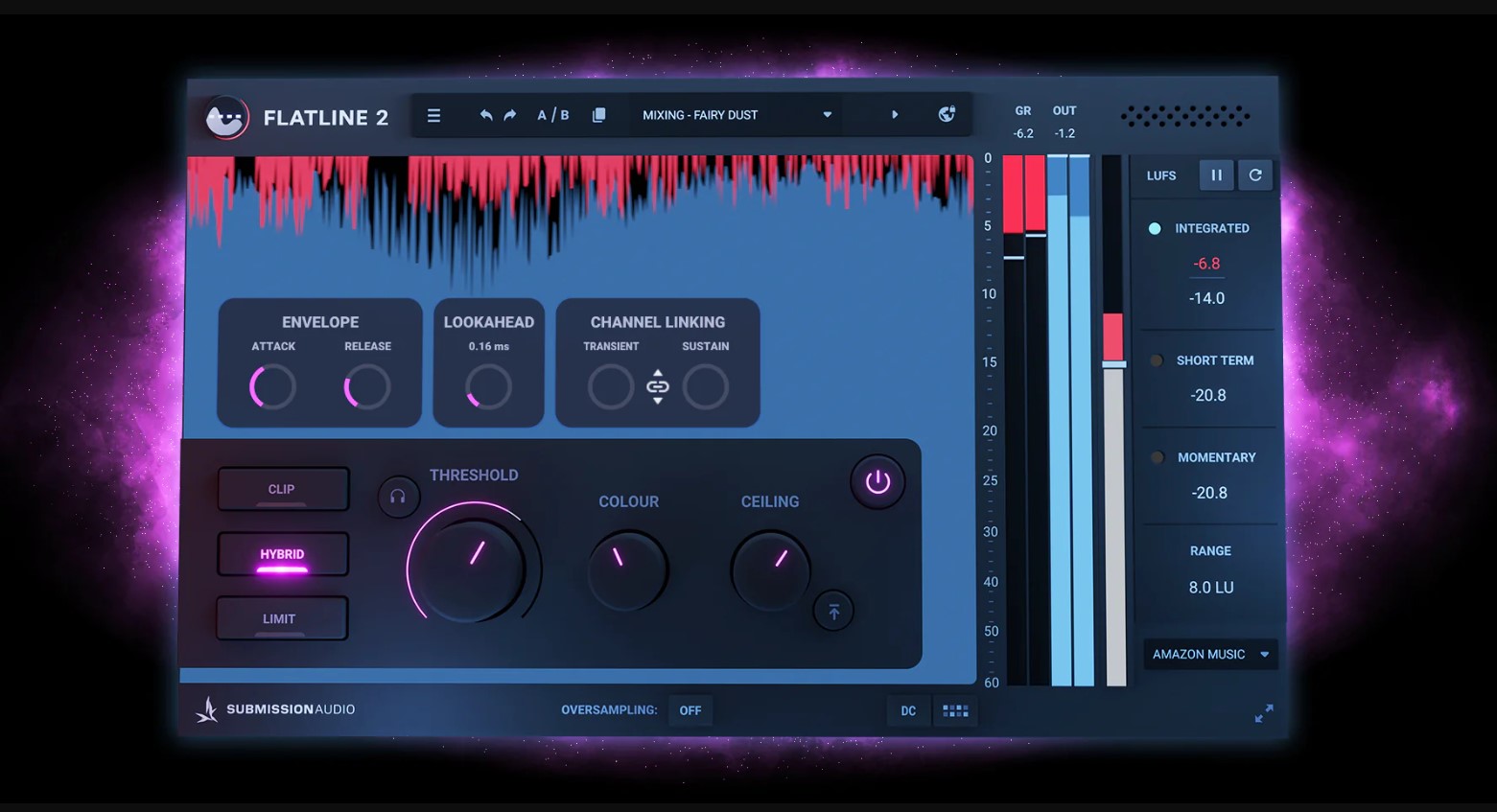Click the Ceiling knob

pyautogui.click(x=771, y=571)
